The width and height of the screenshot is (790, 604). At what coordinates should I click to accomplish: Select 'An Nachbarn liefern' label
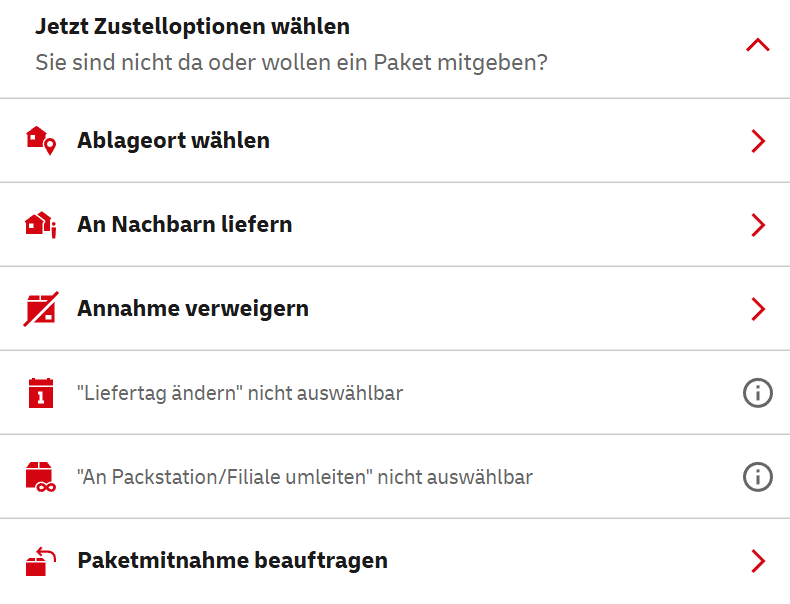(x=184, y=225)
